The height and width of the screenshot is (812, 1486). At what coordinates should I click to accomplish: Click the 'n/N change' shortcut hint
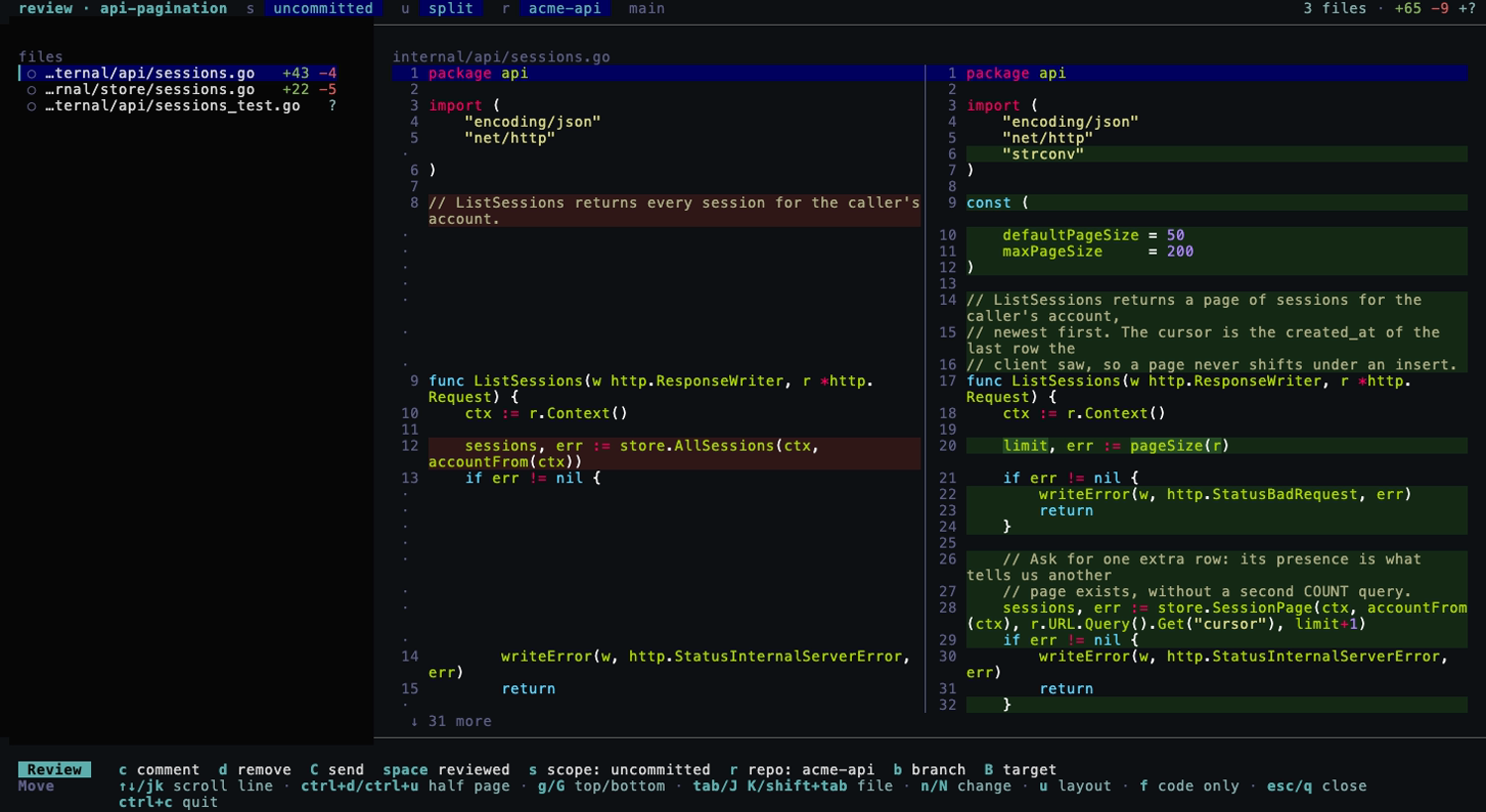click(x=966, y=786)
